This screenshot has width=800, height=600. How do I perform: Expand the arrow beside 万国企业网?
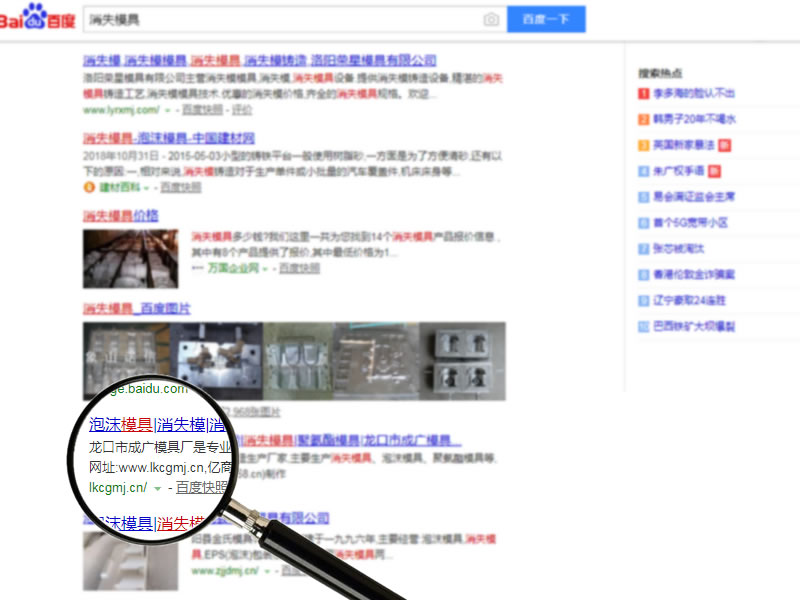(265, 268)
